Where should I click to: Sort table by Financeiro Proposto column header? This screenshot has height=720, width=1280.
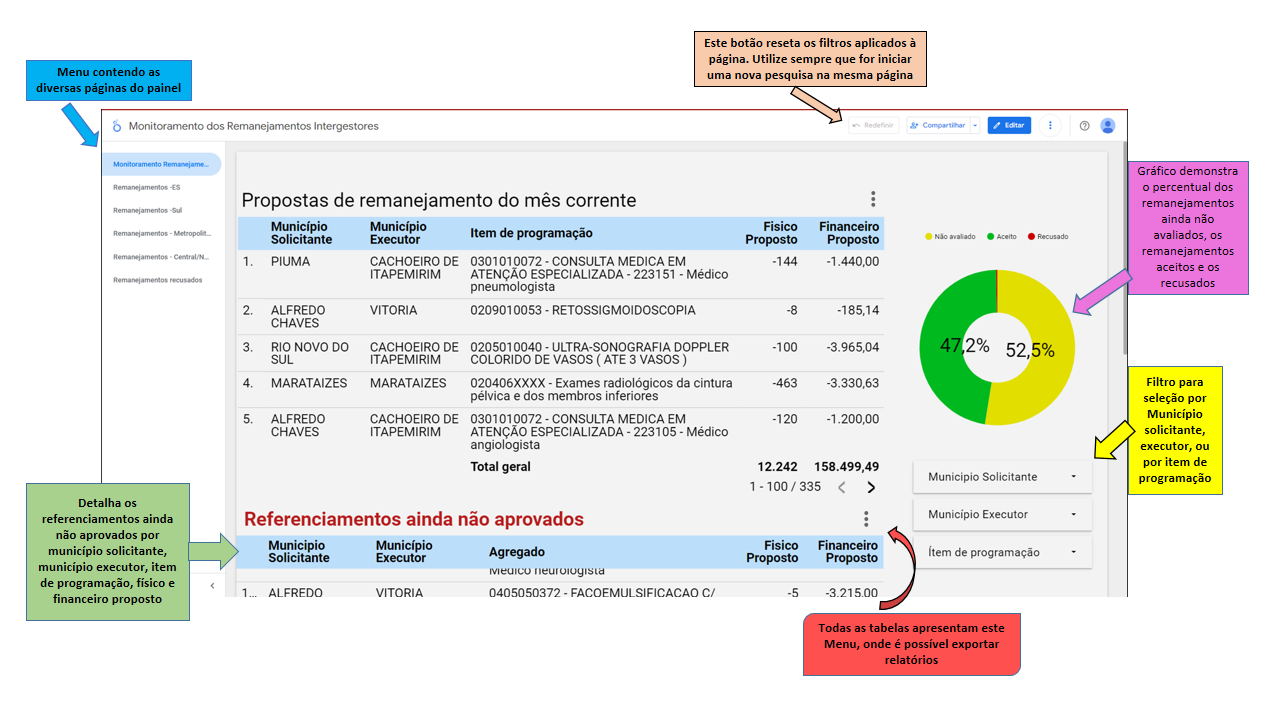848,233
